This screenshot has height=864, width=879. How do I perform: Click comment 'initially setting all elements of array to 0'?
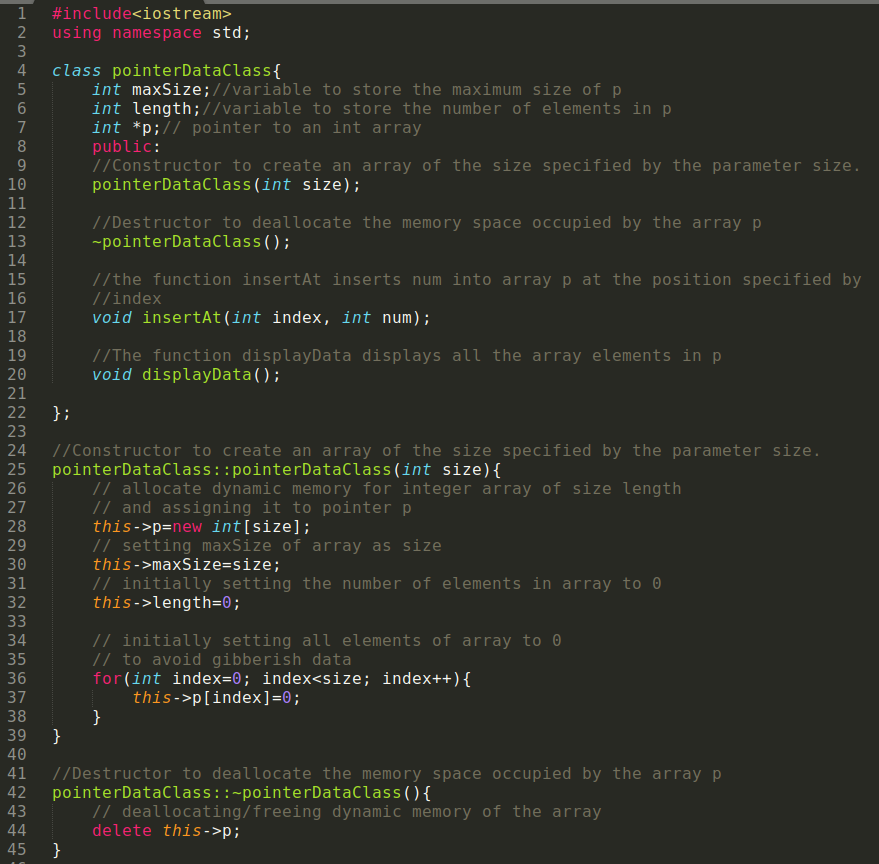coord(327,641)
